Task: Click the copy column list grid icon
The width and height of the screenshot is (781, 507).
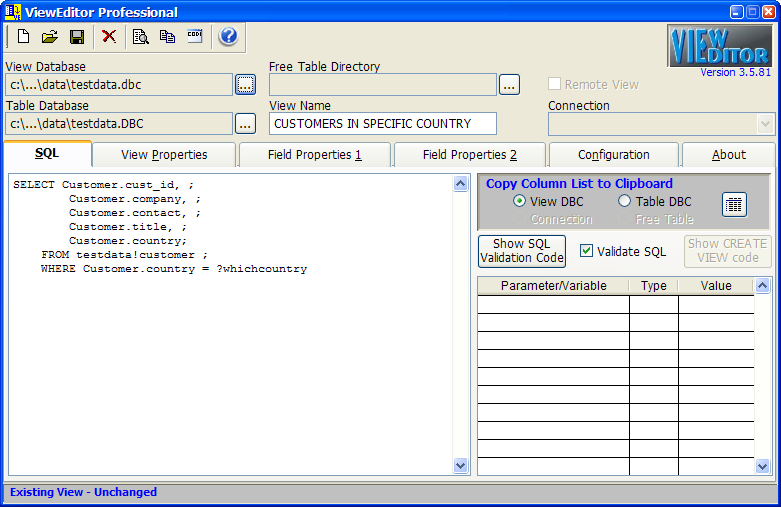Action: click(734, 204)
